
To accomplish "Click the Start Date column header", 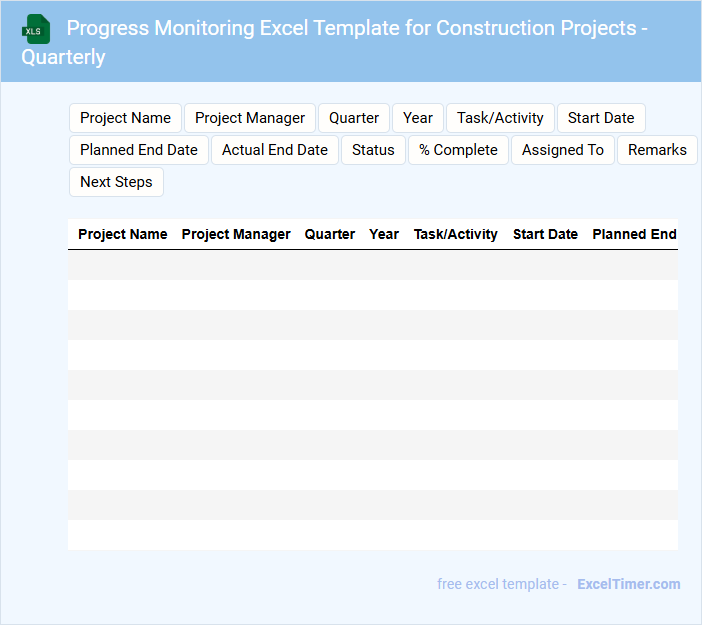I will click(545, 234).
